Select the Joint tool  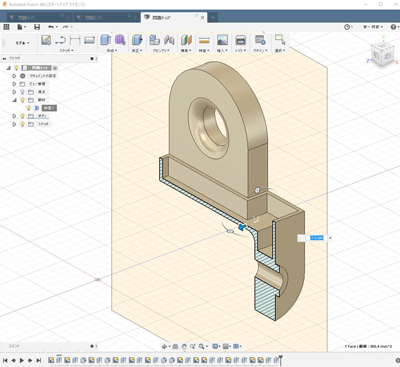tap(169, 40)
